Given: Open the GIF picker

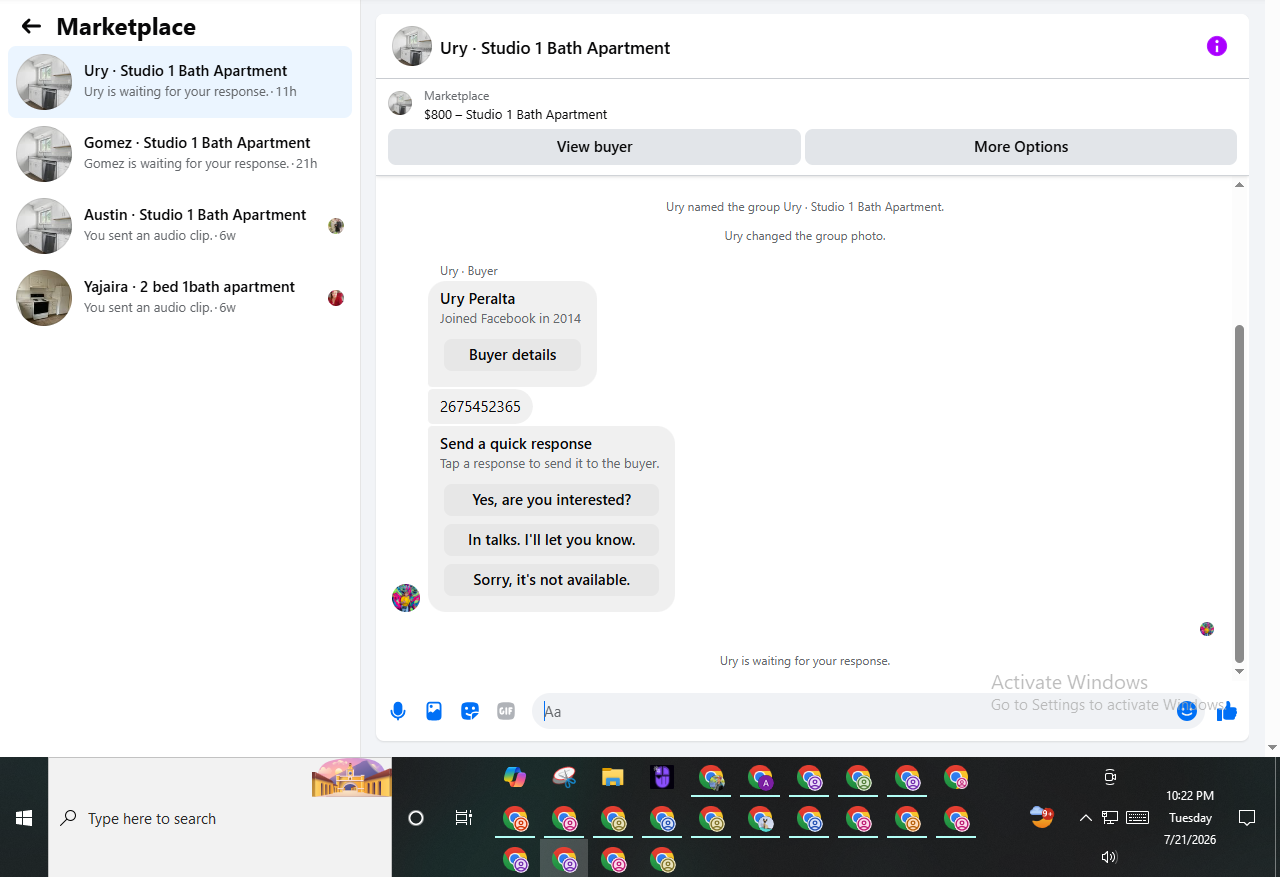Looking at the screenshot, I should point(506,711).
